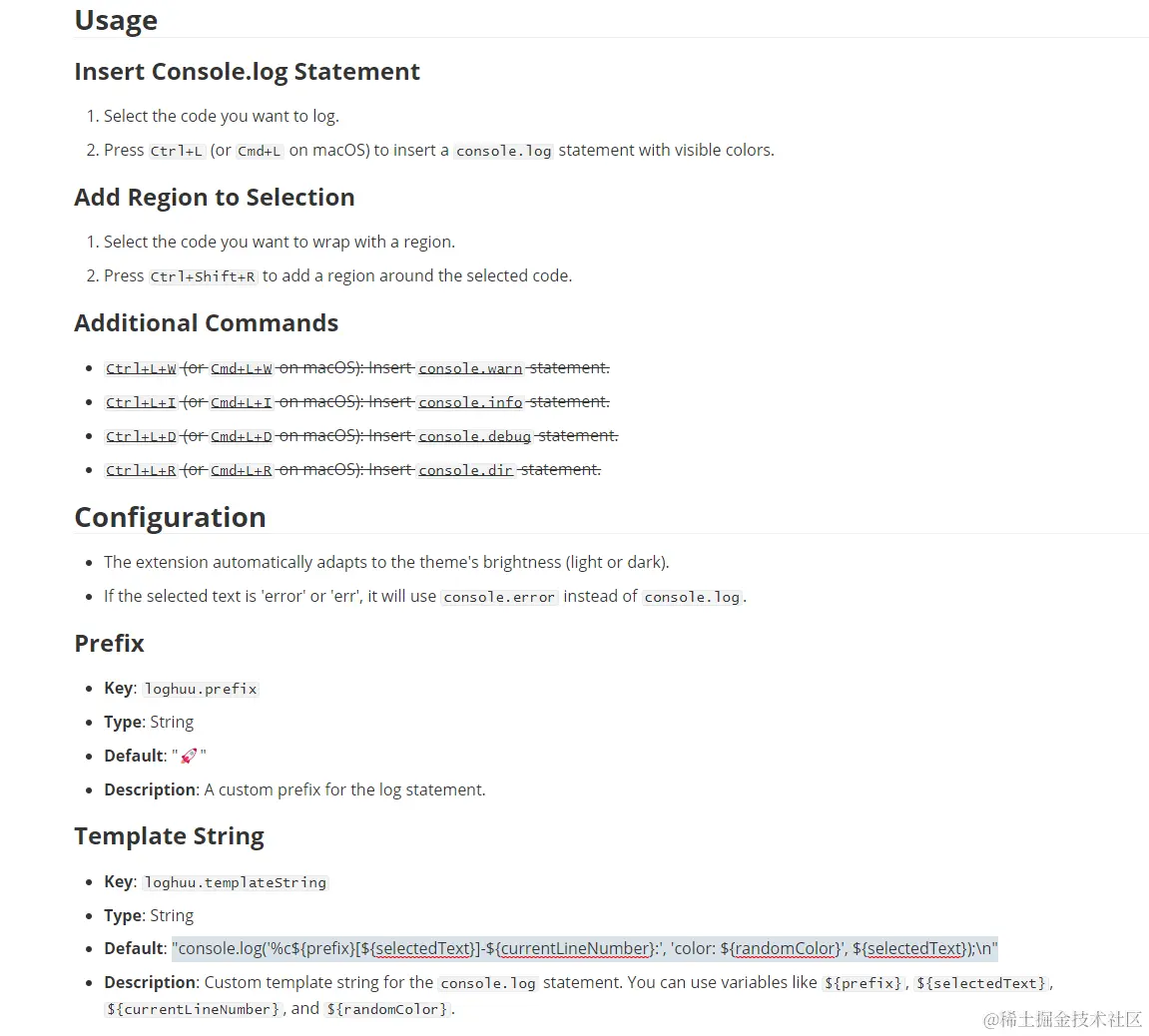Click the loghuu.templateString key code

click(236, 882)
